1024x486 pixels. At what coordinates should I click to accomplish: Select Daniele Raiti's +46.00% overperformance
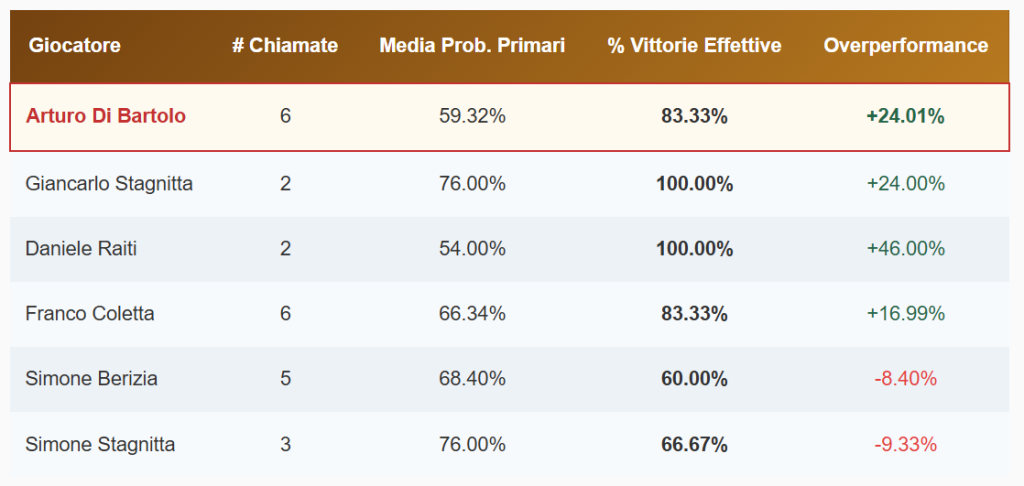click(905, 249)
